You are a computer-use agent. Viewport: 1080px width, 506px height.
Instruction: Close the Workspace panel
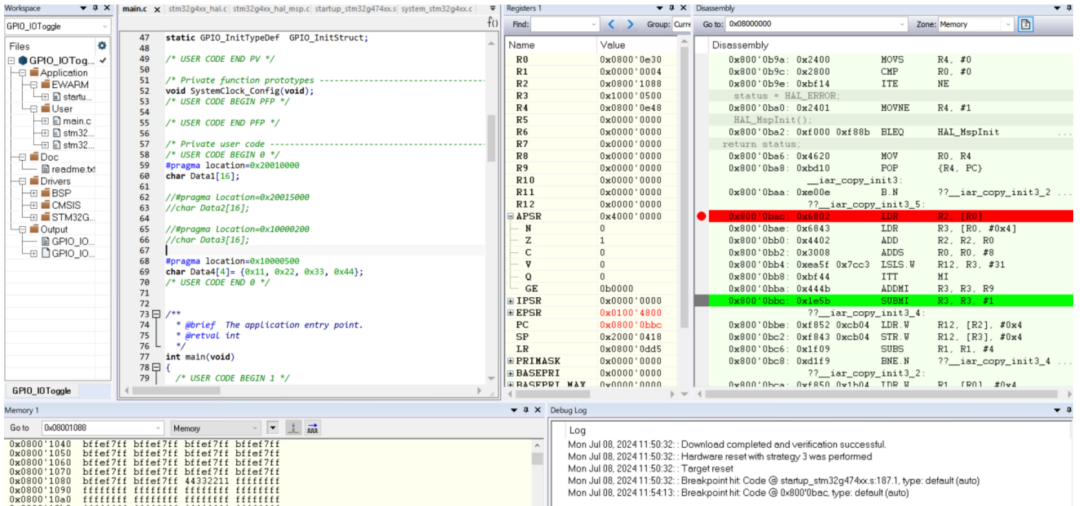pyautogui.click(x=106, y=8)
